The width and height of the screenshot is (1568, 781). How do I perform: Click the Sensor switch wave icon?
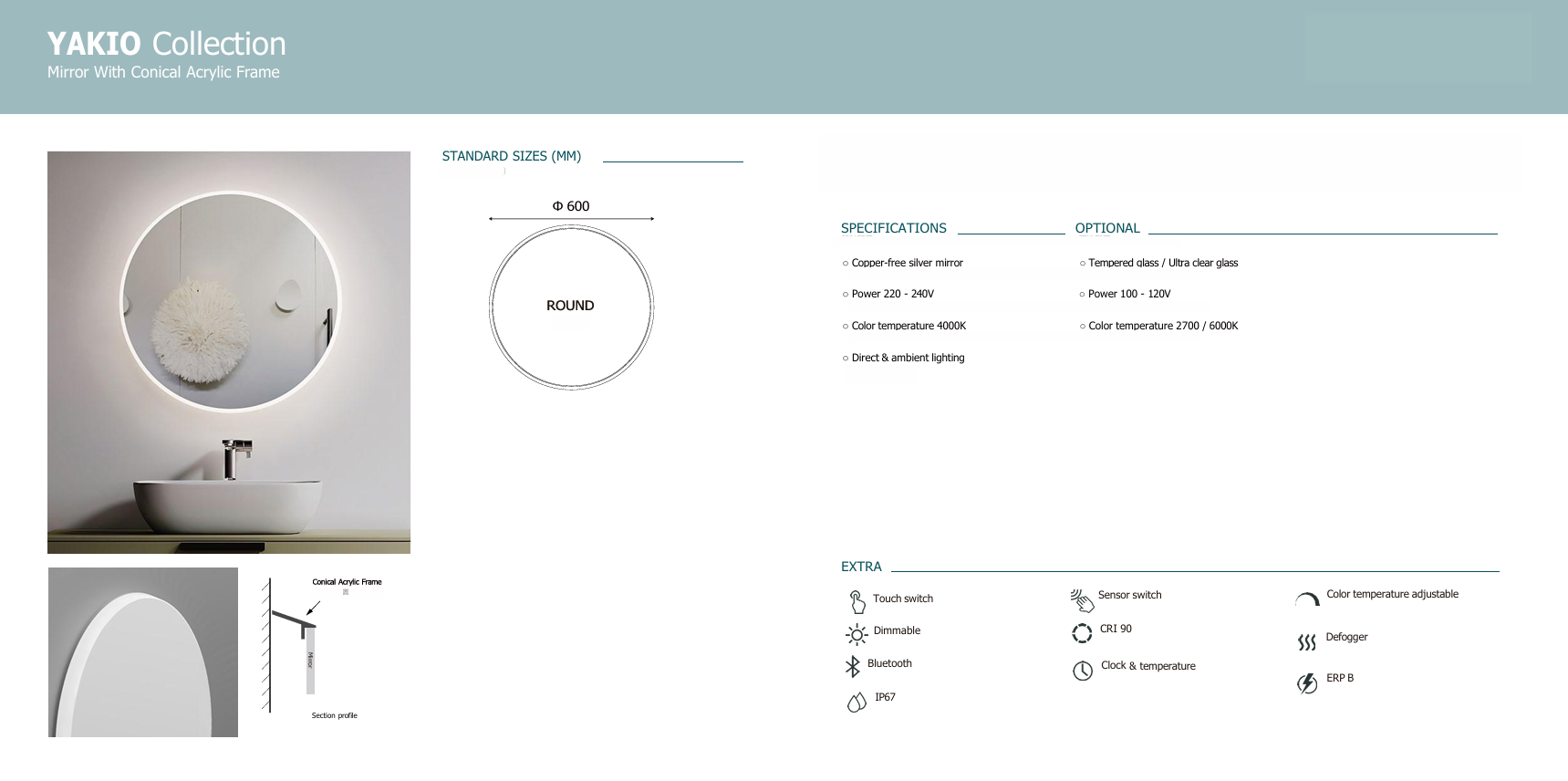coord(1082,599)
